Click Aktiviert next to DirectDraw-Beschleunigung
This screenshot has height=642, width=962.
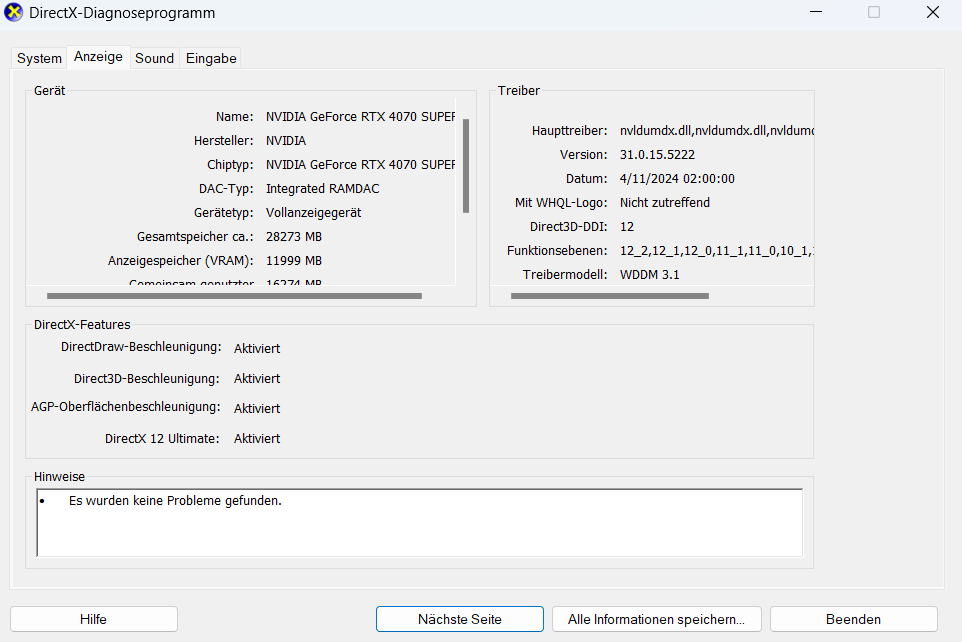tap(257, 348)
